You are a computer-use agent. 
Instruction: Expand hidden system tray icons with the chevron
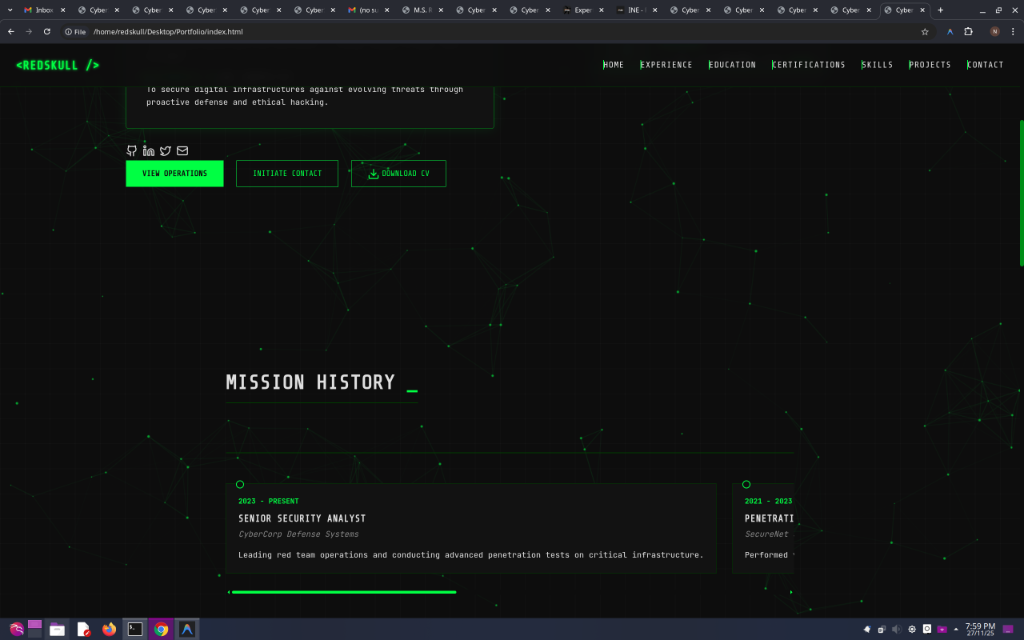pos(955,629)
